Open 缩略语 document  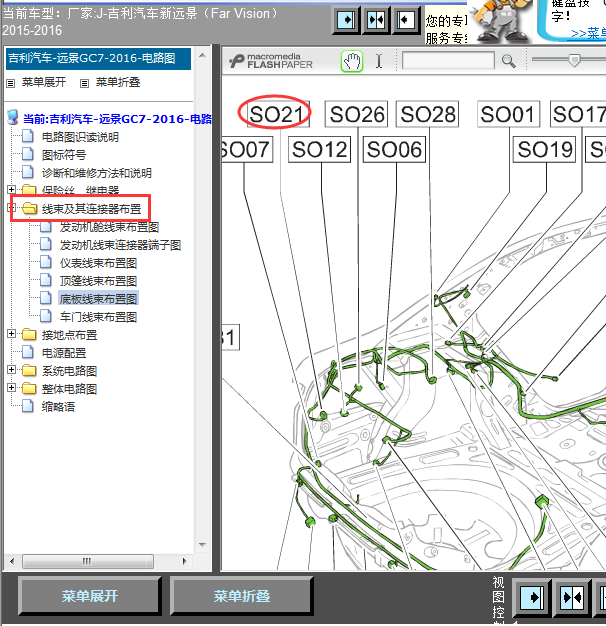click(x=58, y=407)
